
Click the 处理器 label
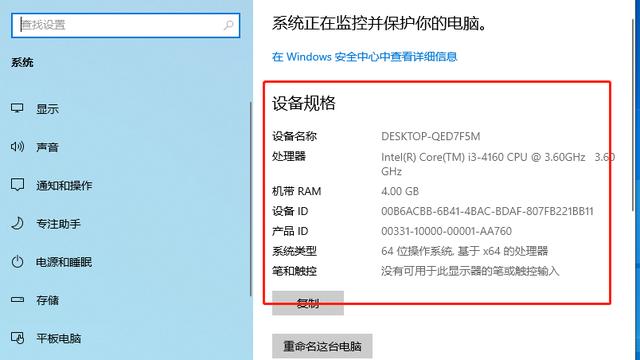tap(289, 156)
